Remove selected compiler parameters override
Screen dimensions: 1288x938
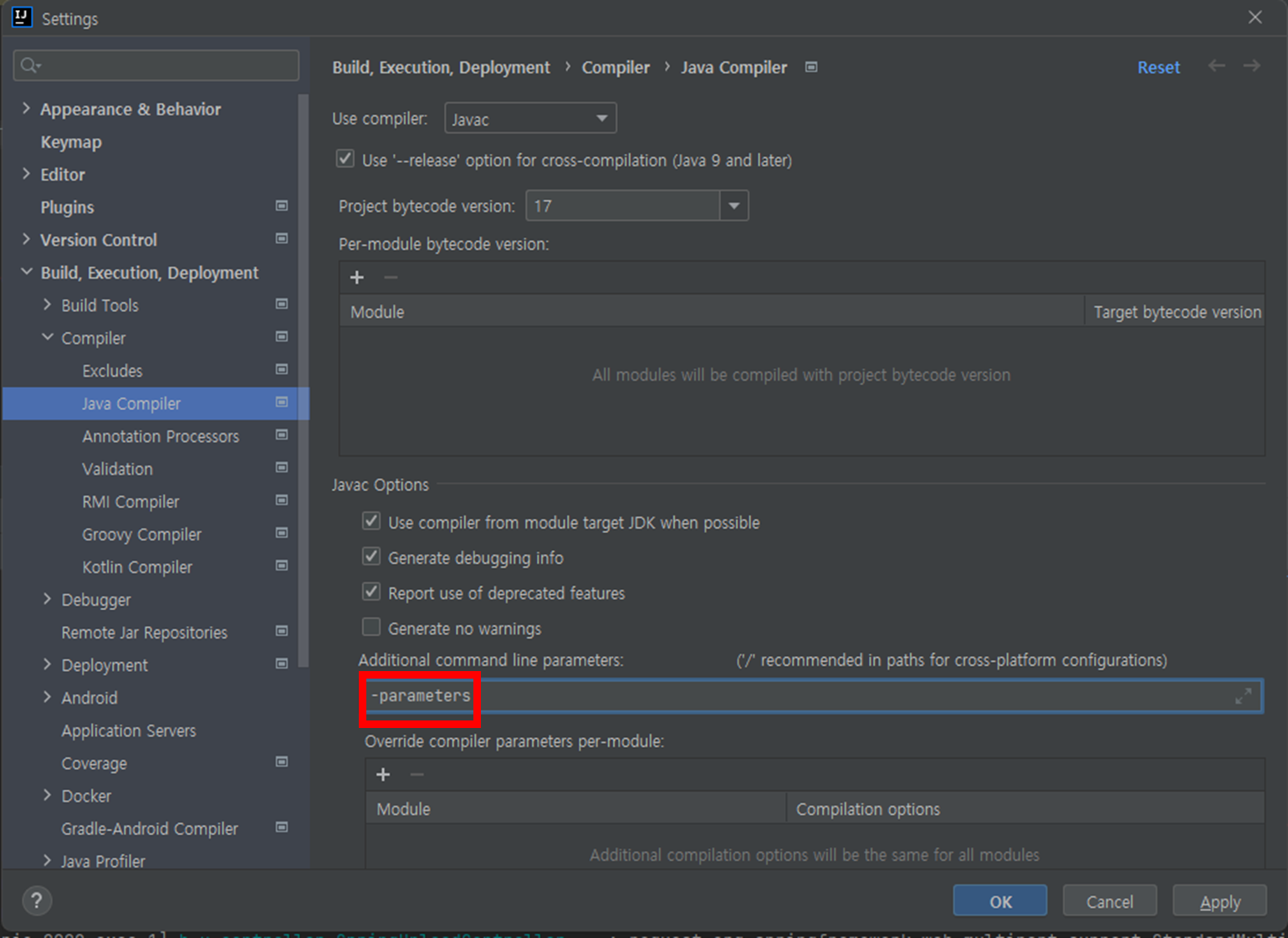coord(417,774)
